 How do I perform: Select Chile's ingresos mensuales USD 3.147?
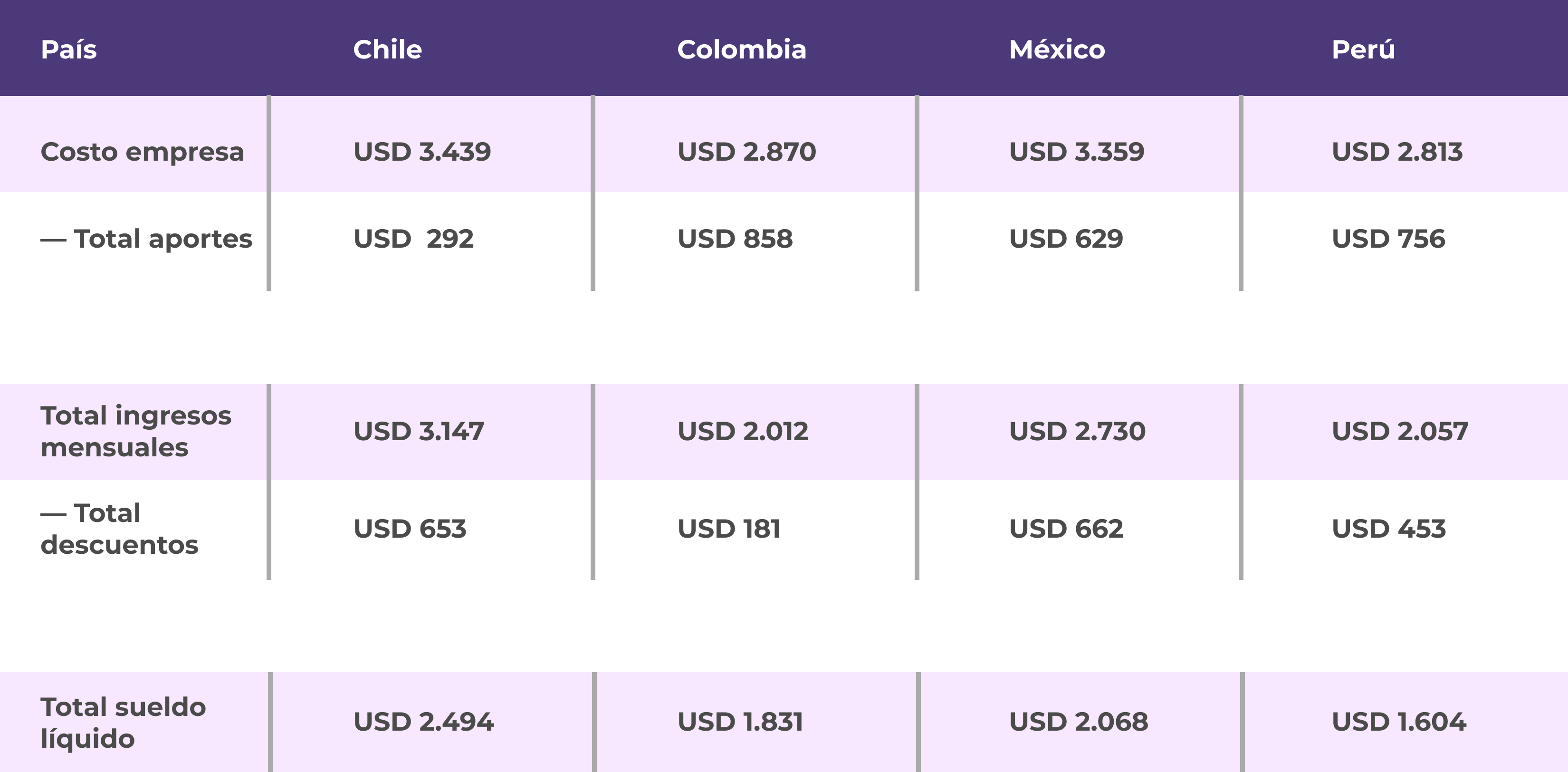tap(418, 431)
